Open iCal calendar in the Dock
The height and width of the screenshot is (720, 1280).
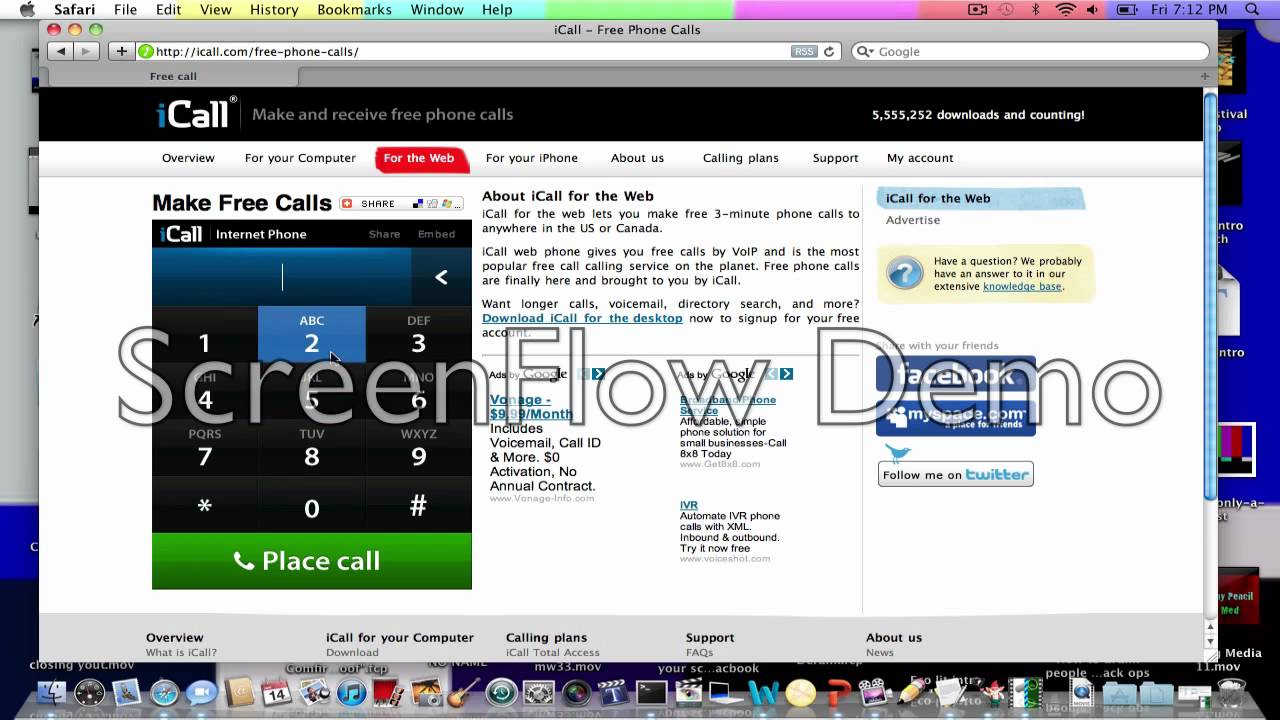click(x=276, y=693)
